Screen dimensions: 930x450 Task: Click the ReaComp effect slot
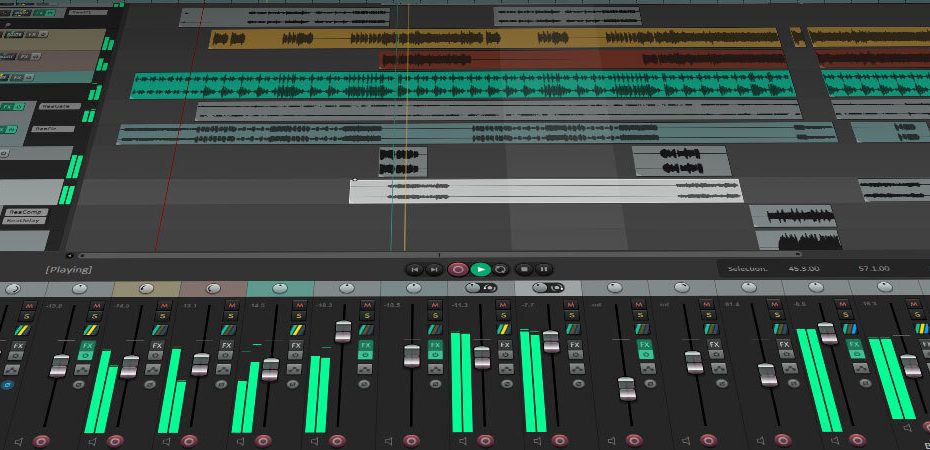pos(25,212)
